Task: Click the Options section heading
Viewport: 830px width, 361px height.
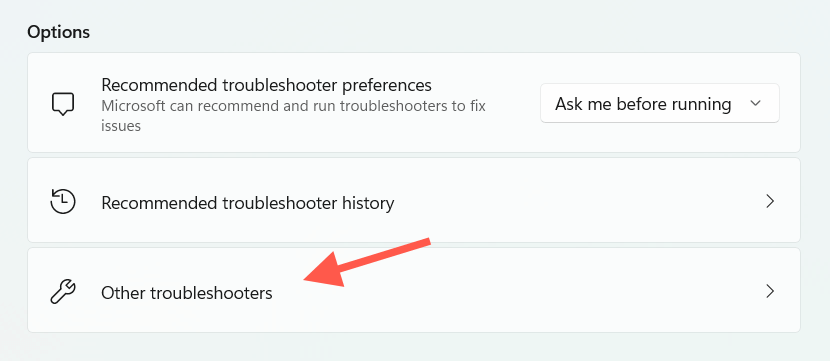Action: [58, 32]
